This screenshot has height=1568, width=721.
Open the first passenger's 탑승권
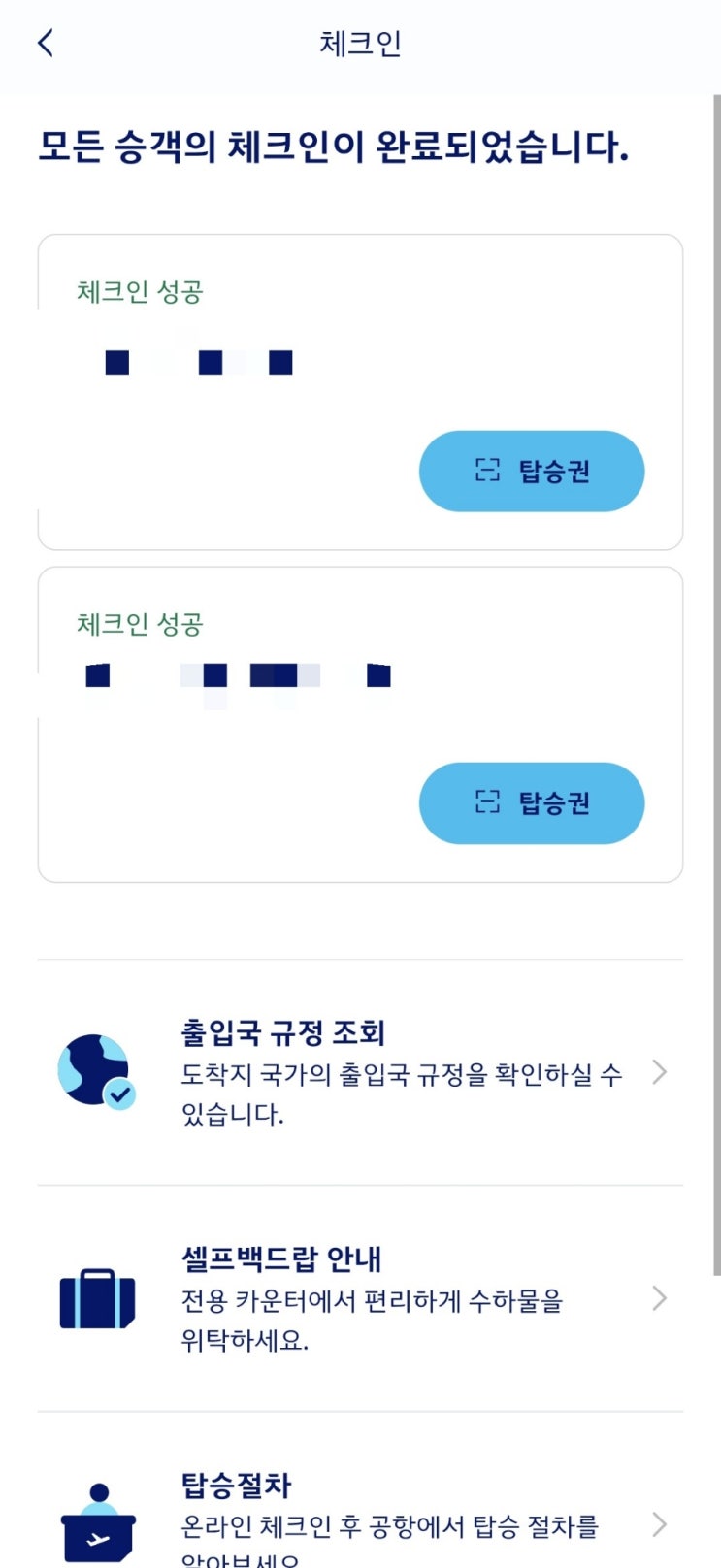coord(532,471)
